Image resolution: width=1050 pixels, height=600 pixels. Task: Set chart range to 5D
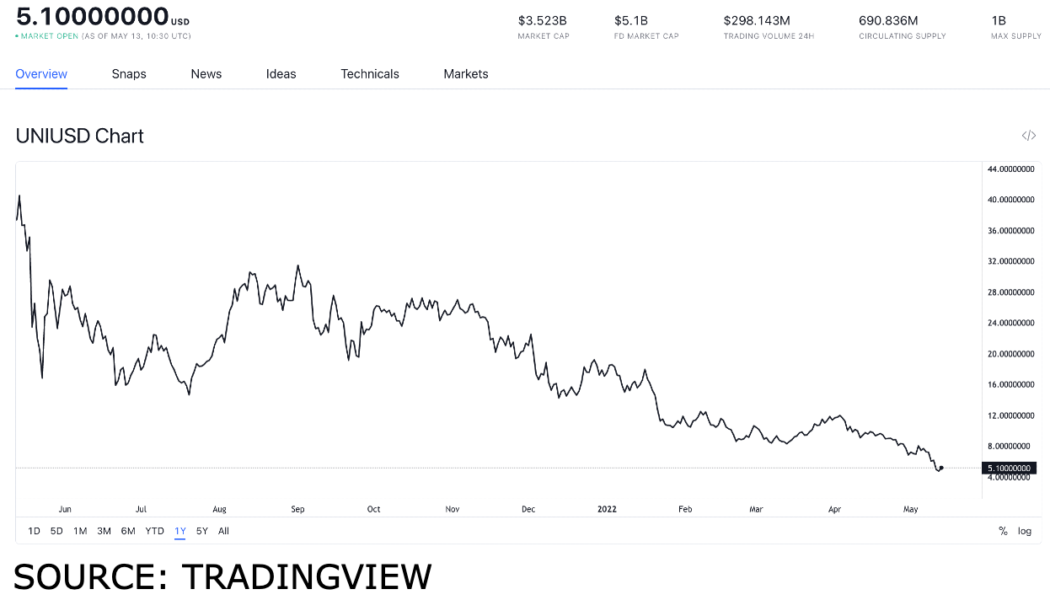[x=57, y=531]
